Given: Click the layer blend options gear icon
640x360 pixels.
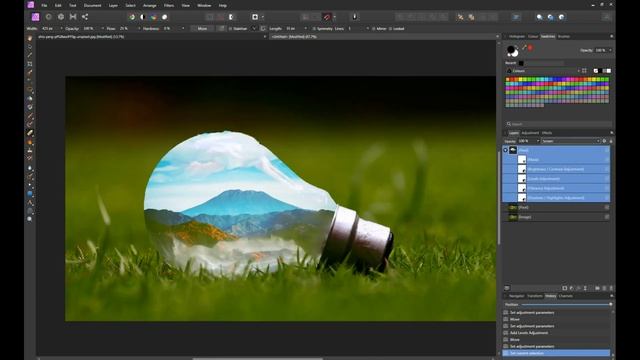Looking at the screenshot, I should [604, 141].
